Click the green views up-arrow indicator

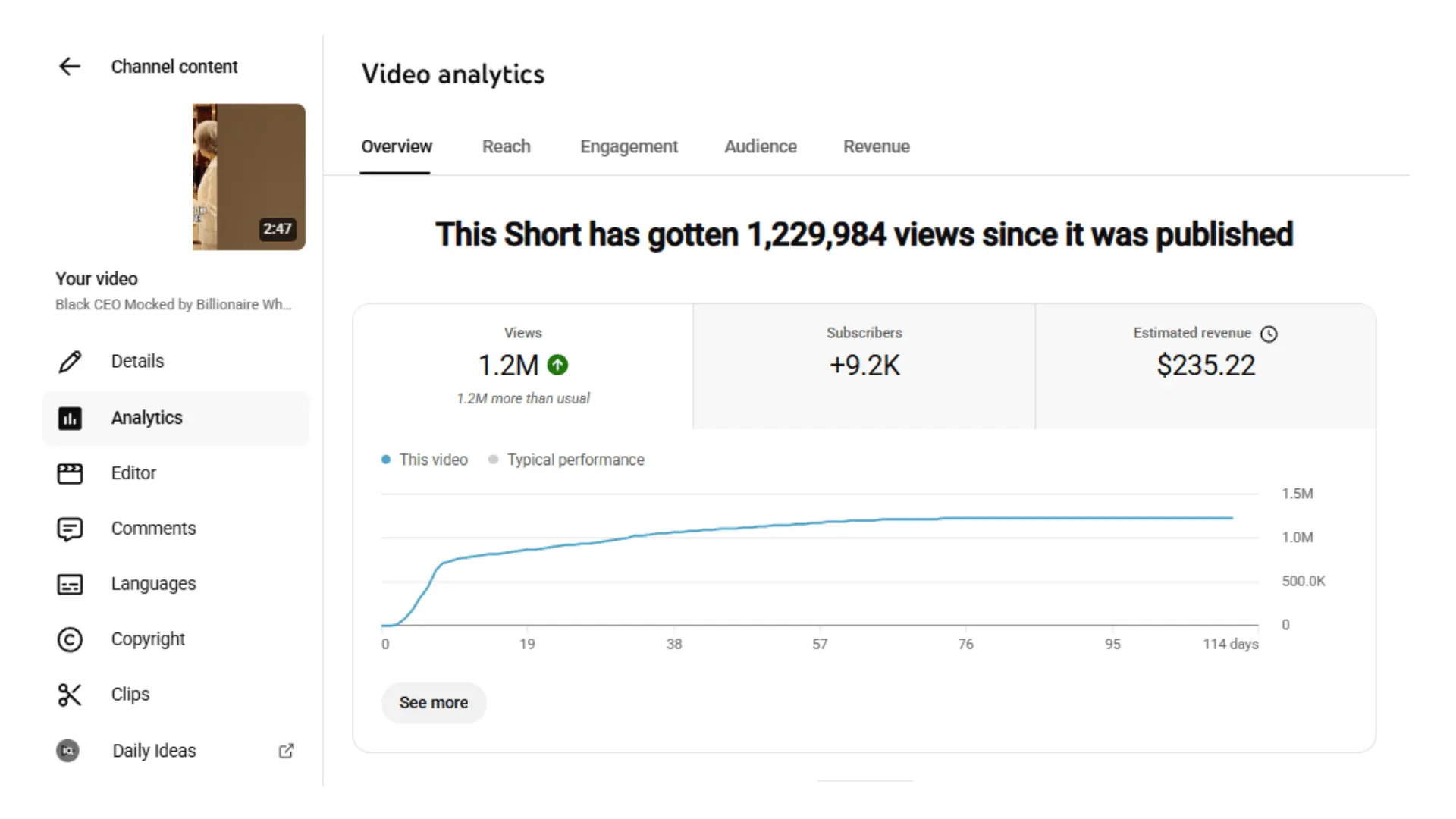click(x=557, y=366)
